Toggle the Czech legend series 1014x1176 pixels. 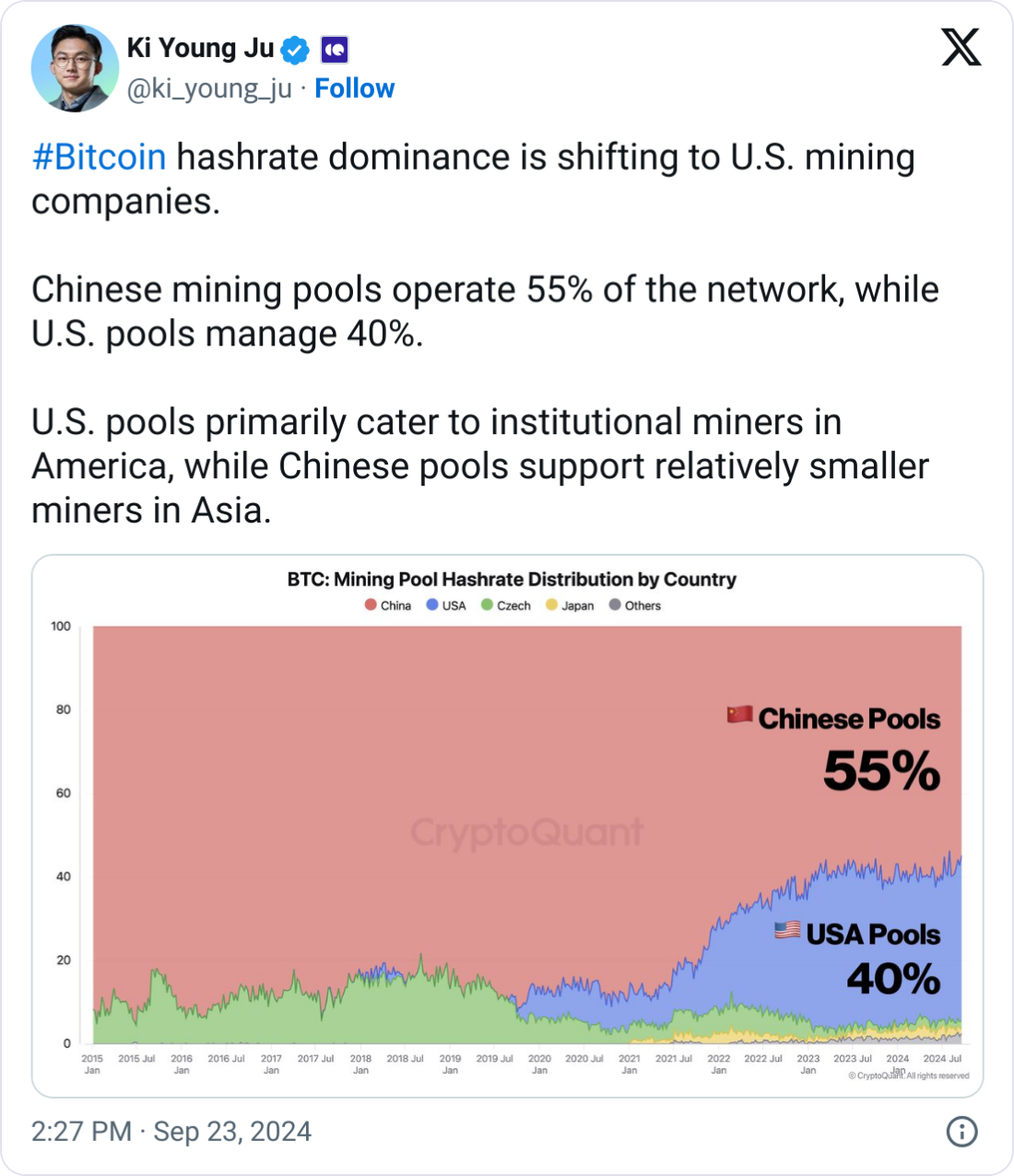point(506,606)
